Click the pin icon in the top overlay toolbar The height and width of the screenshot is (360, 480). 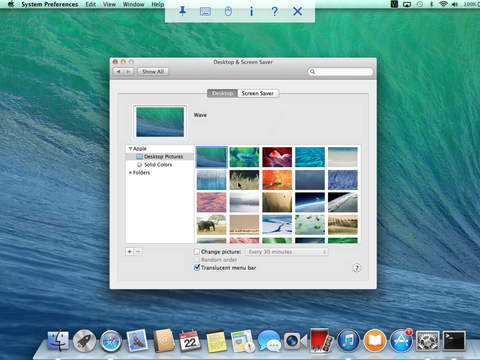coord(182,11)
